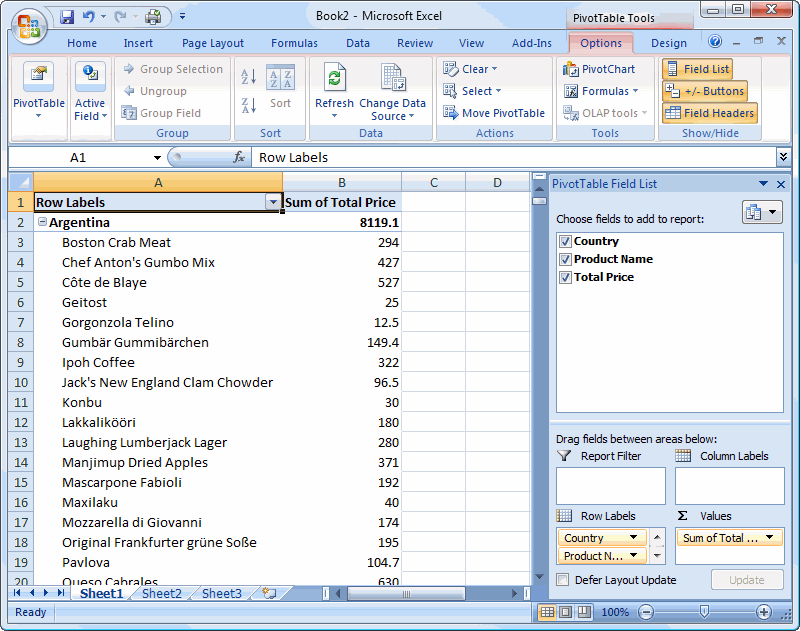Select the Argentina total 8119.1 cell

tap(342, 222)
